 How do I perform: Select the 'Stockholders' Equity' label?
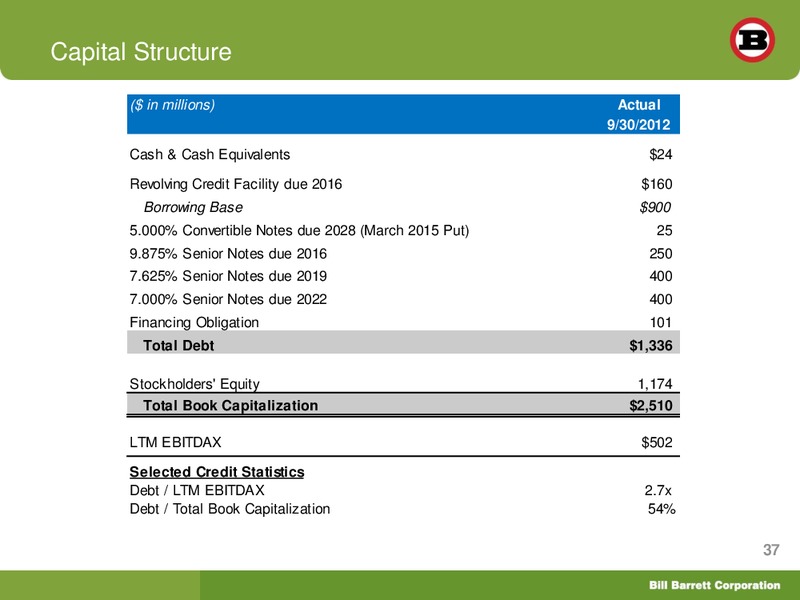tap(194, 384)
